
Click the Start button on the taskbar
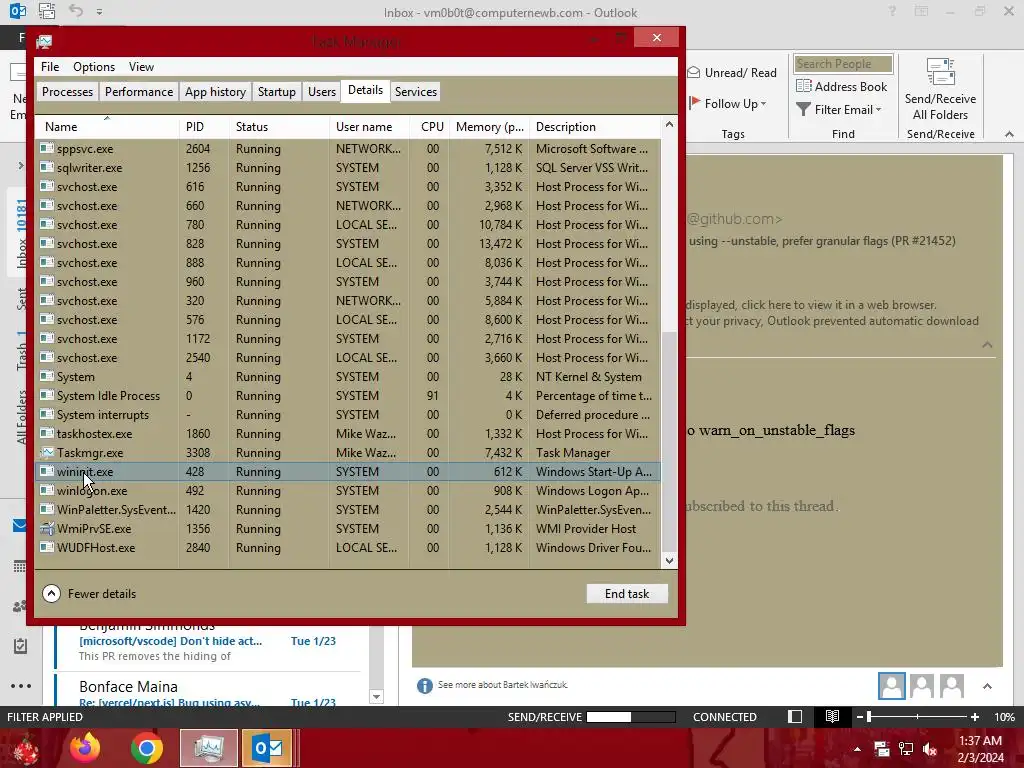[24, 748]
